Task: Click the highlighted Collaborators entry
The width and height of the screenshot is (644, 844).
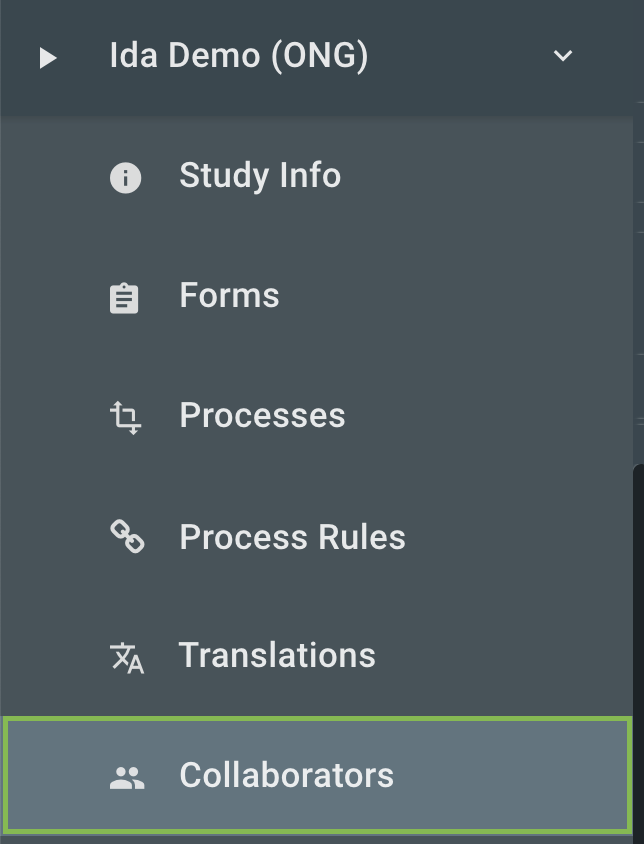Action: point(288,776)
